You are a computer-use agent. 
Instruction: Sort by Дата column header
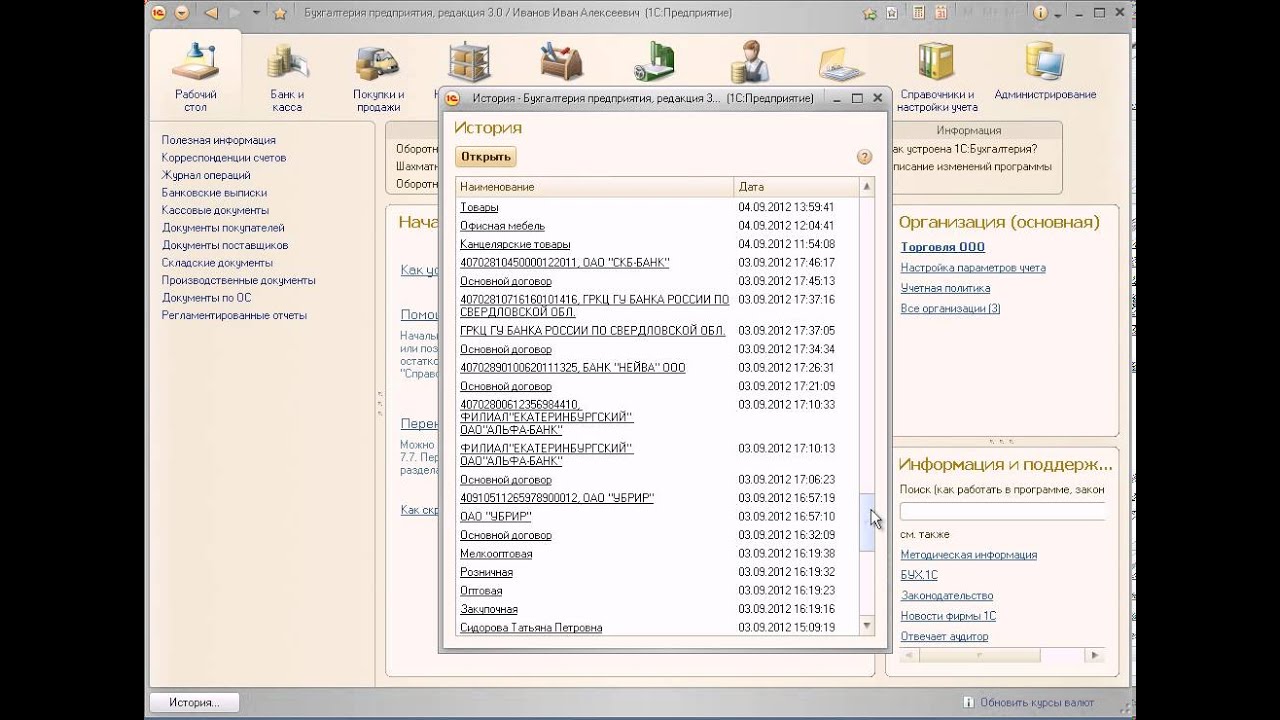[796, 187]
